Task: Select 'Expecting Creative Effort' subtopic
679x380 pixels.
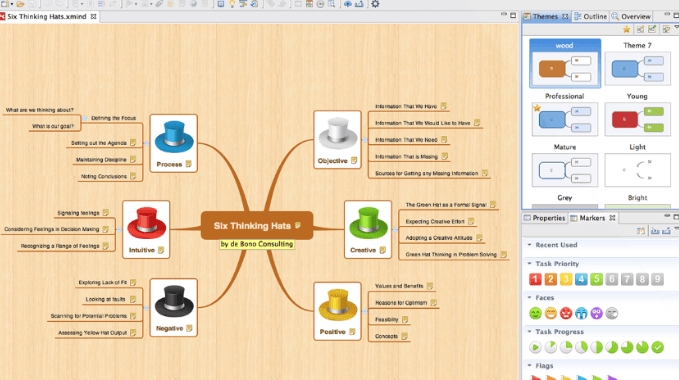Action: [x=435, y=222]
